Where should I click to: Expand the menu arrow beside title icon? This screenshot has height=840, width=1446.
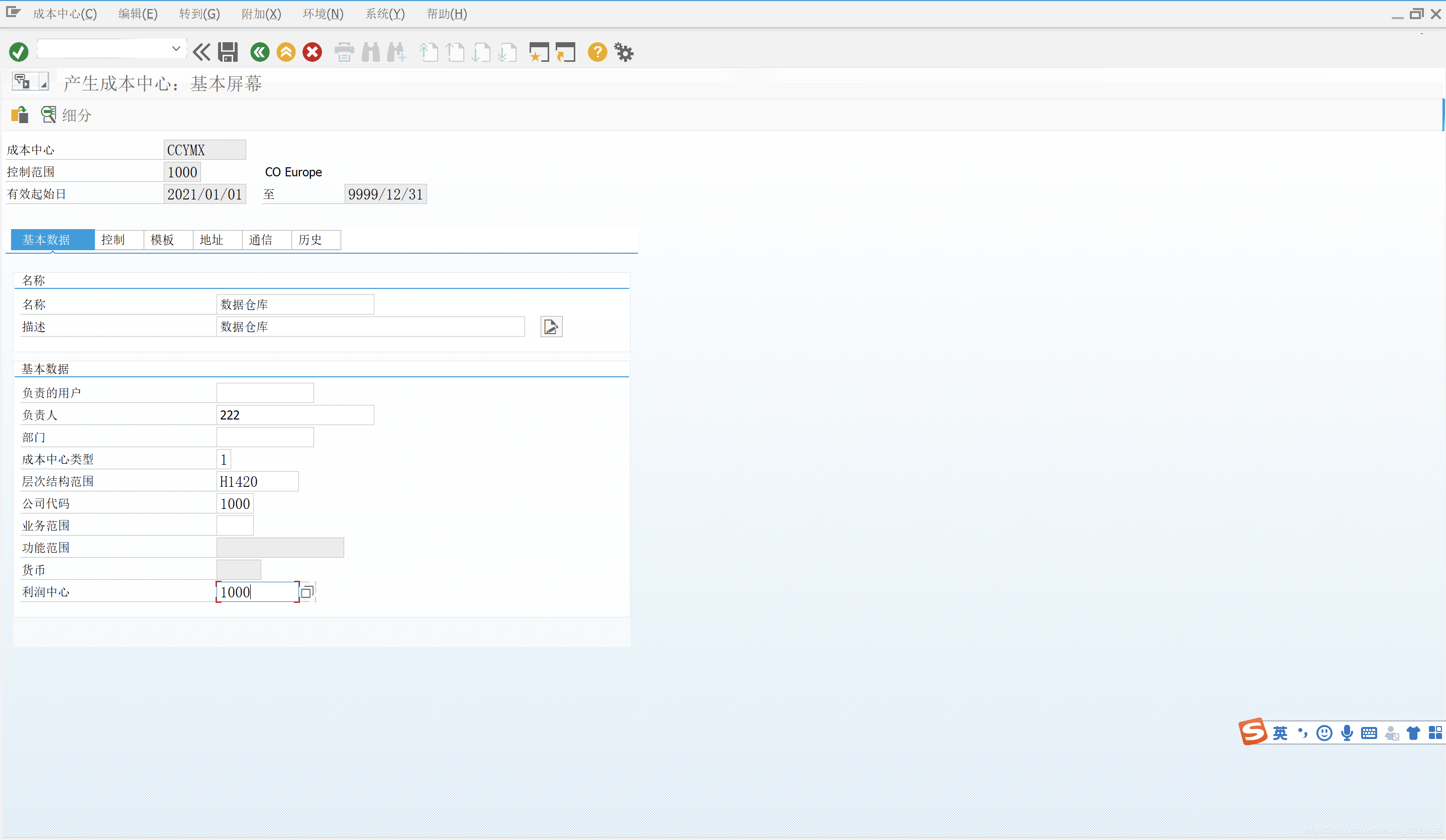(43, 83)
